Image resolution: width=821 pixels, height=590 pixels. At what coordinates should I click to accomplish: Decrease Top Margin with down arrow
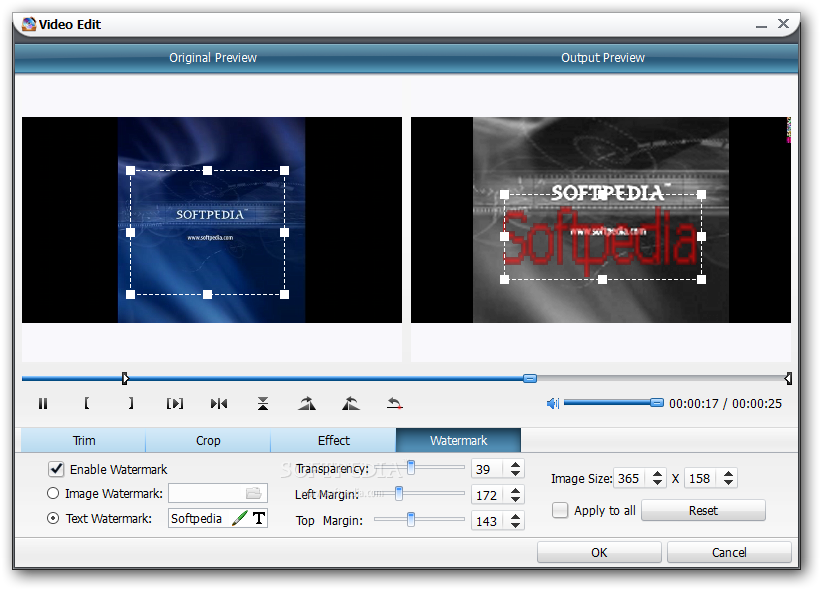(x=515, y=525)
